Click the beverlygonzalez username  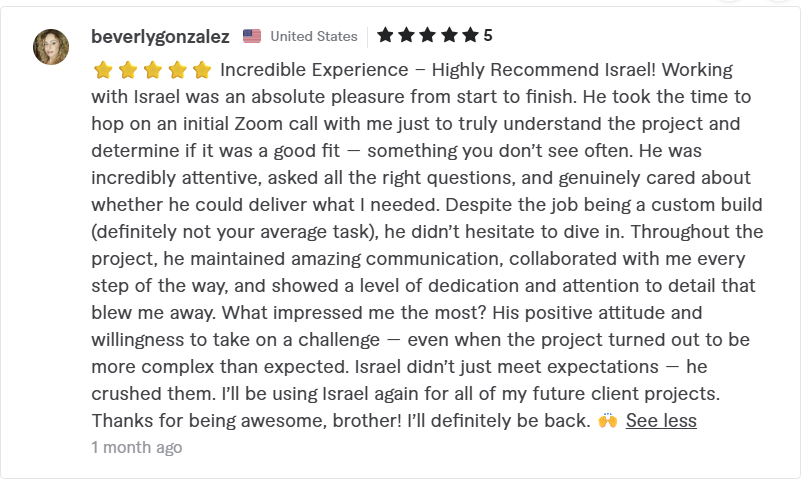(x=160, y=36)
